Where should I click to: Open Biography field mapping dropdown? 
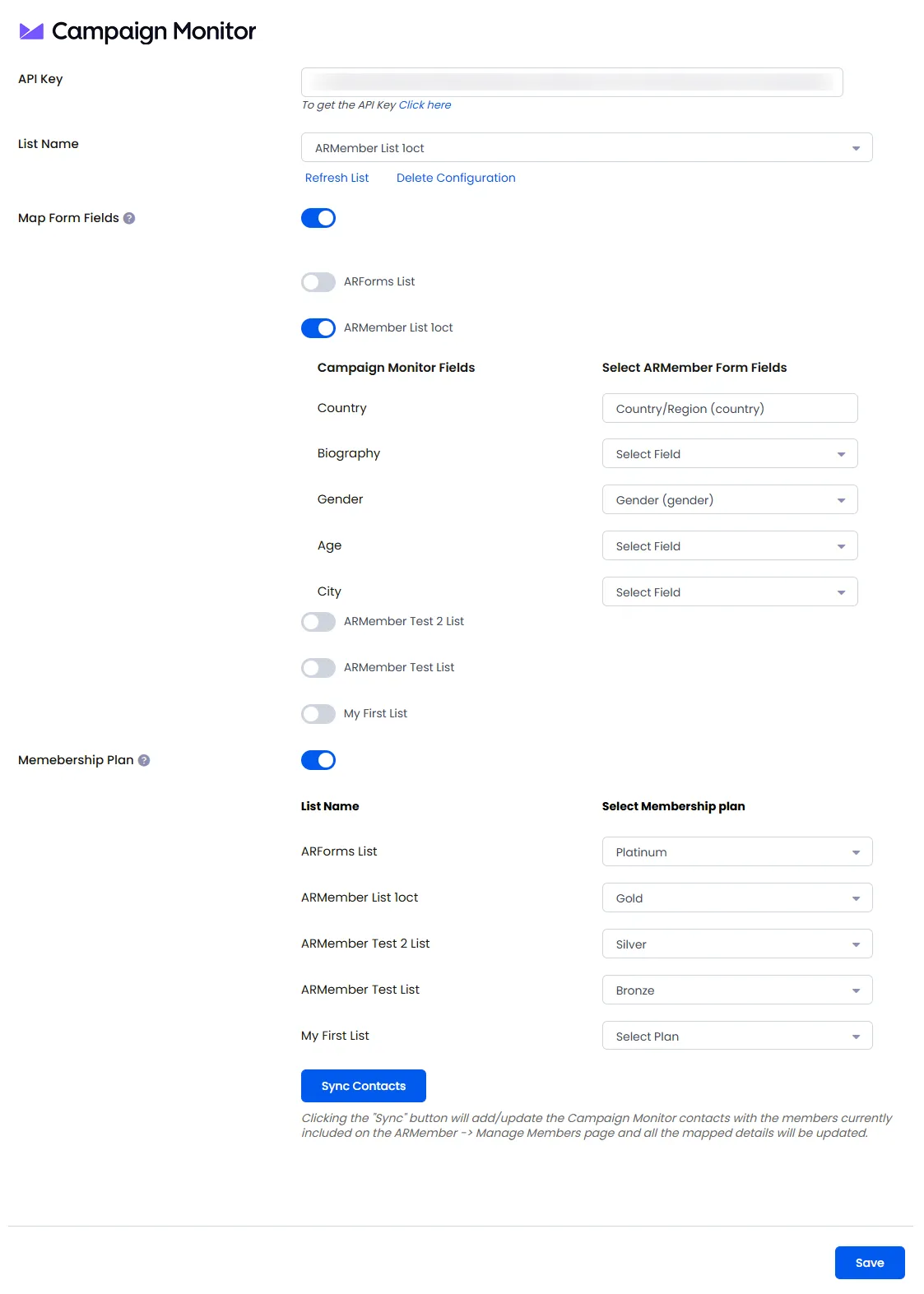click(730, 454)
